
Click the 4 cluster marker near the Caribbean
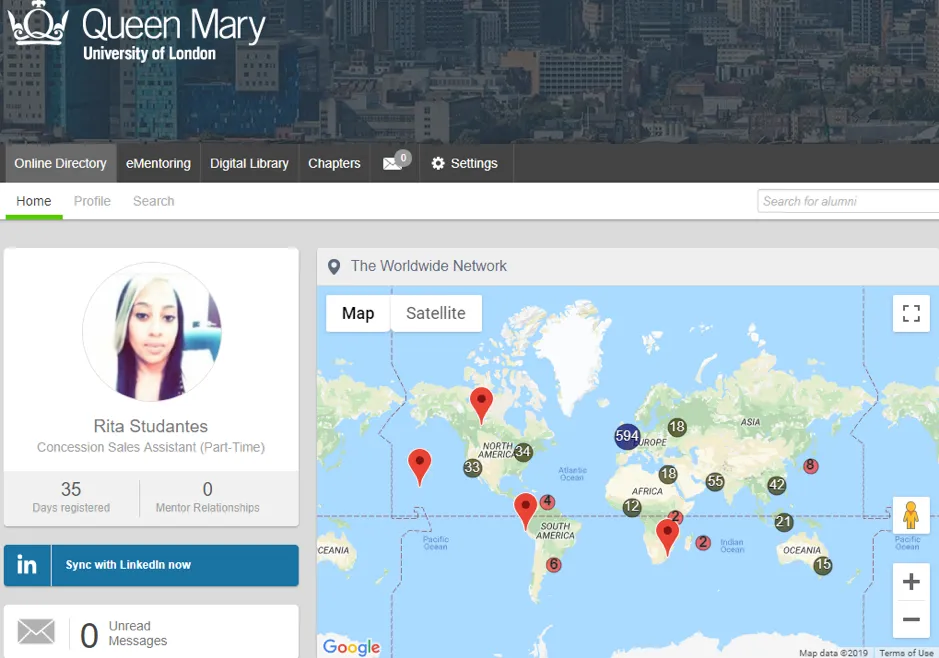click(547, 502)
